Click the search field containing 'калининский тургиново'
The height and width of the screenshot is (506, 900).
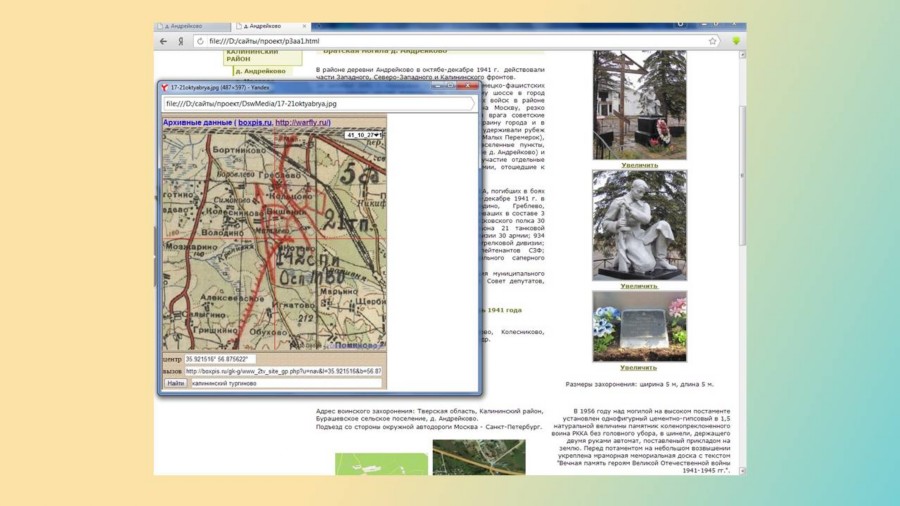tap(285, 383)
